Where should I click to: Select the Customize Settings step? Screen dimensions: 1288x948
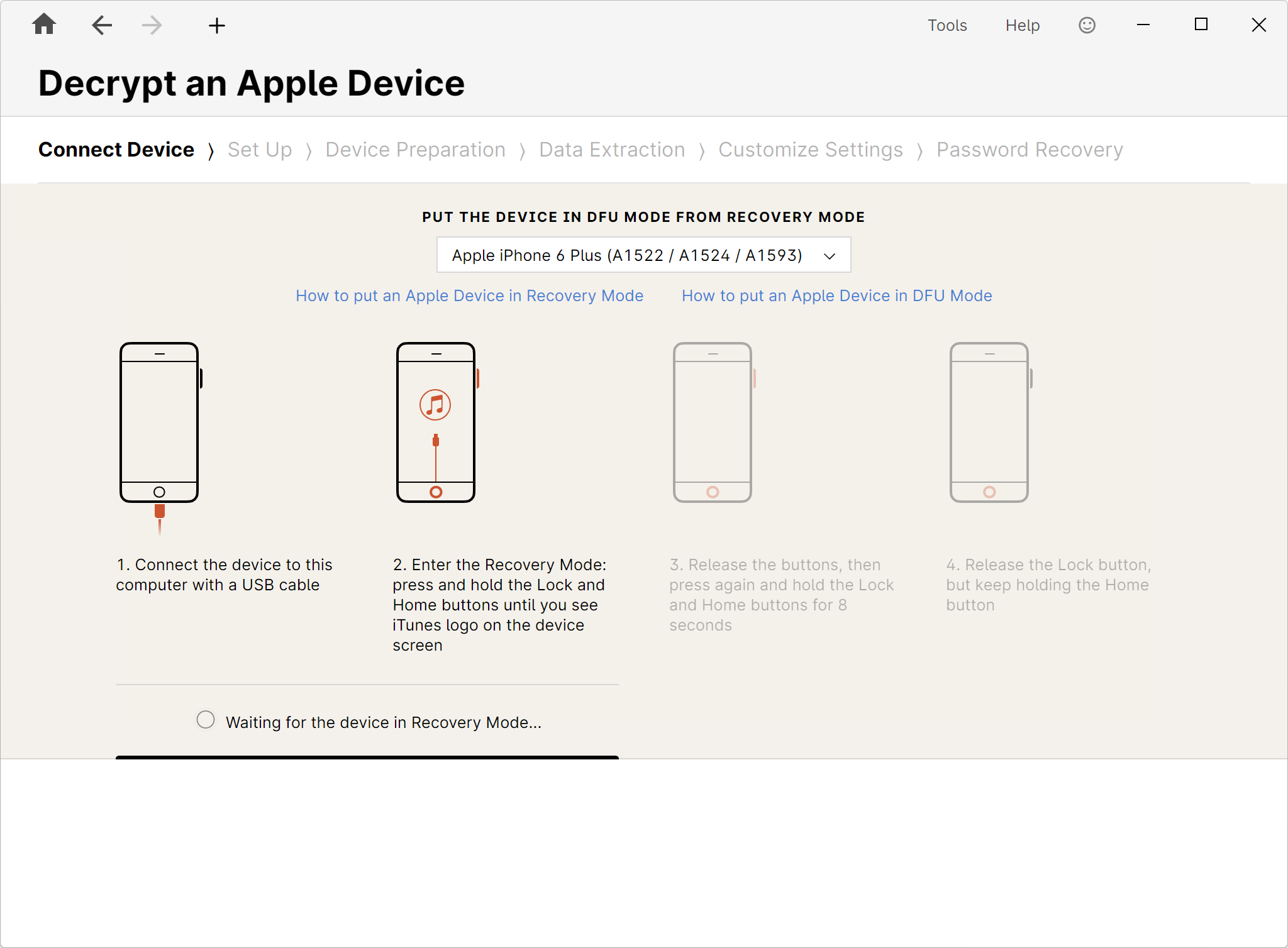tap(811, 150)
